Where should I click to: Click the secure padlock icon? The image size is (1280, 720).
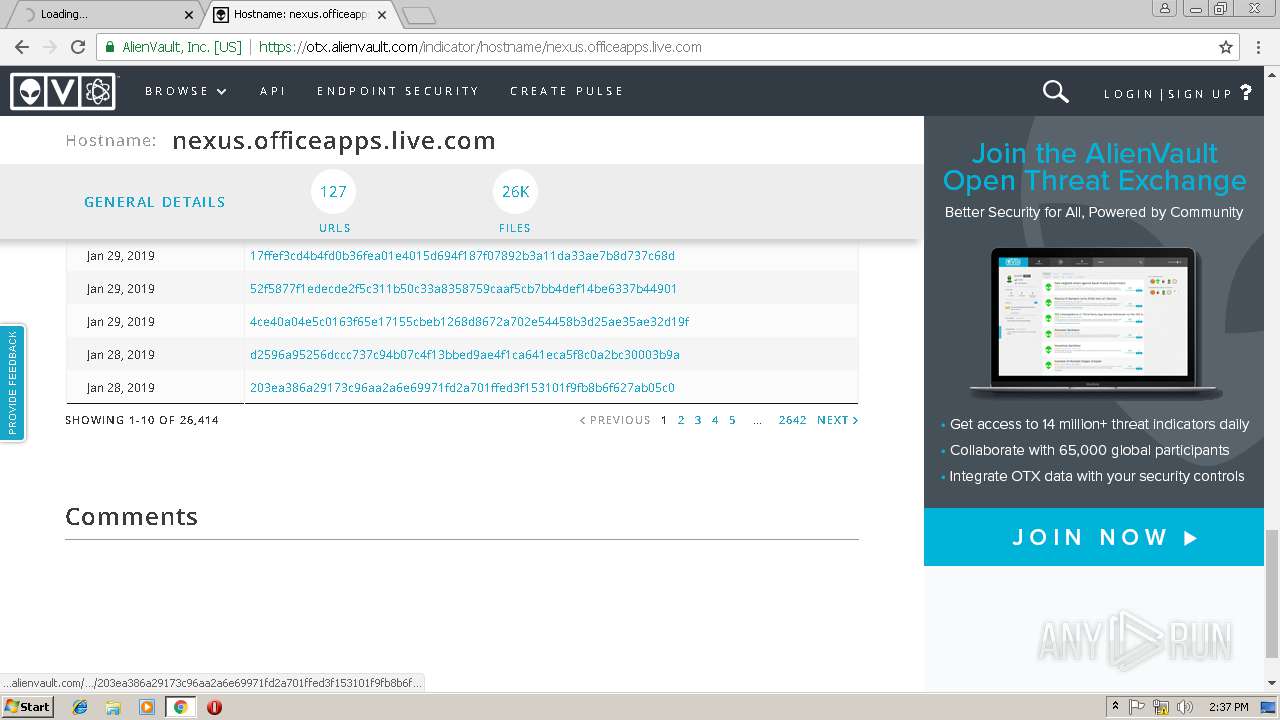coord(110,47)
